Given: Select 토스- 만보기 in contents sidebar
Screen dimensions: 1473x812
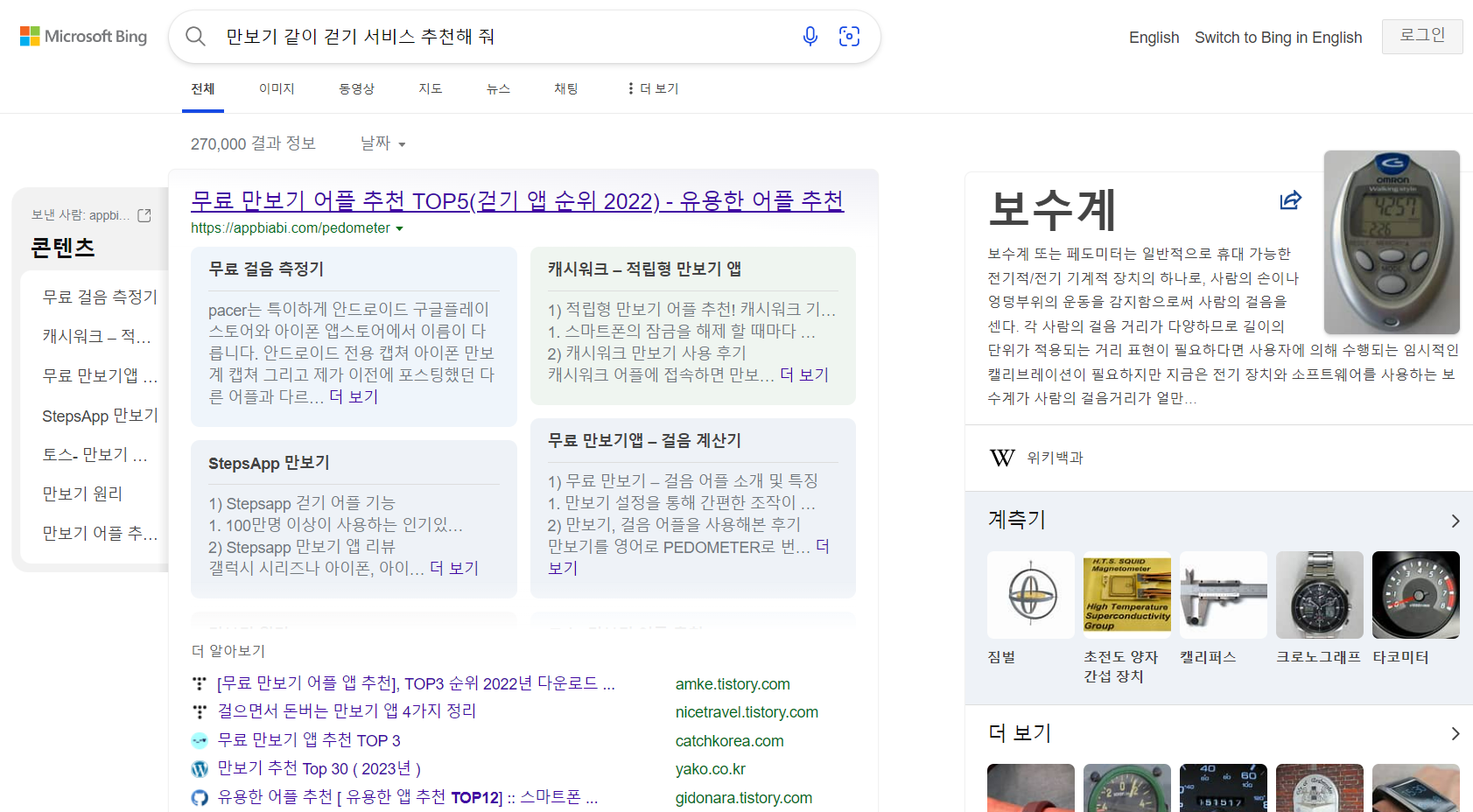Looking at the screenshot, I should pos(95,454).
